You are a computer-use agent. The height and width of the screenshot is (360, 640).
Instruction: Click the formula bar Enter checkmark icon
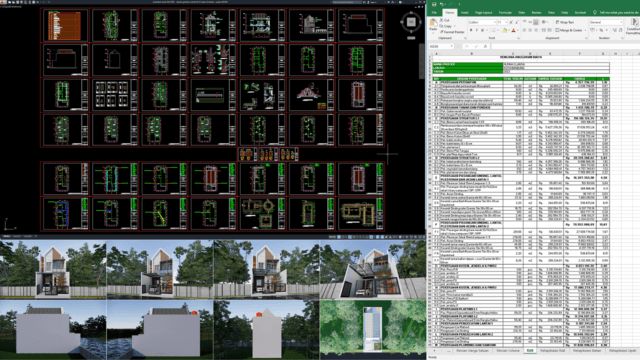click(x=476, y=47)
